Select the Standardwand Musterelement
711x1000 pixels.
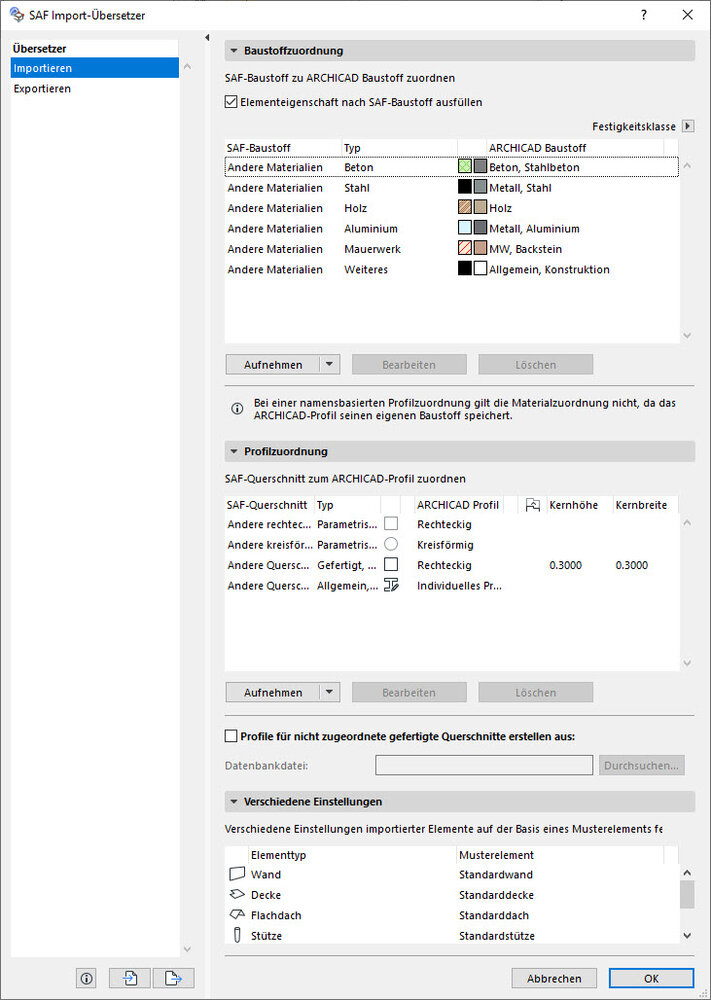tap(495, 874)
